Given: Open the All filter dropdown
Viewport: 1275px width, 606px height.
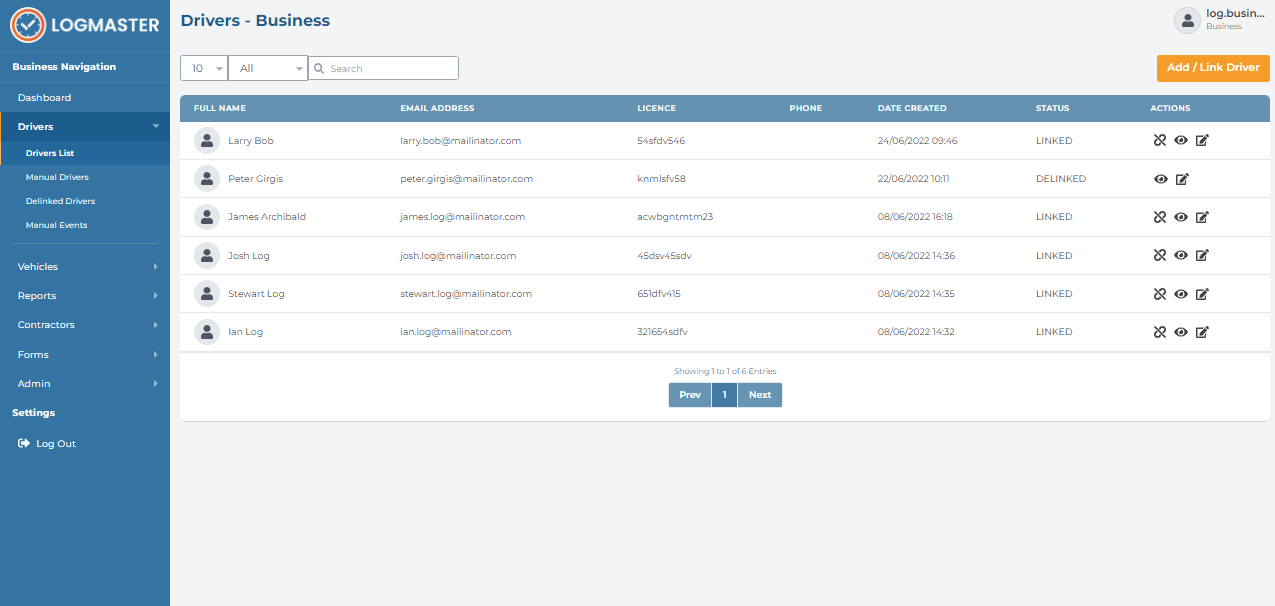Looking at the screenshot, I should point(268,68).
